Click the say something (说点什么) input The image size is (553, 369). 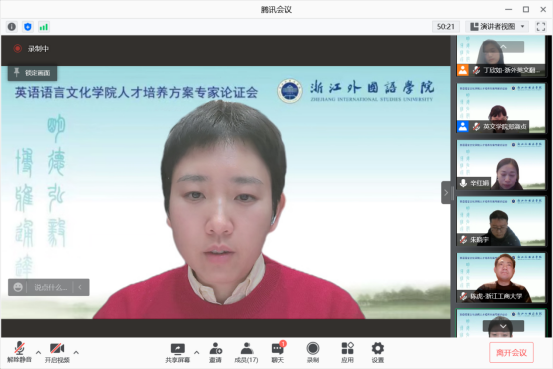(x=50, y=287)
